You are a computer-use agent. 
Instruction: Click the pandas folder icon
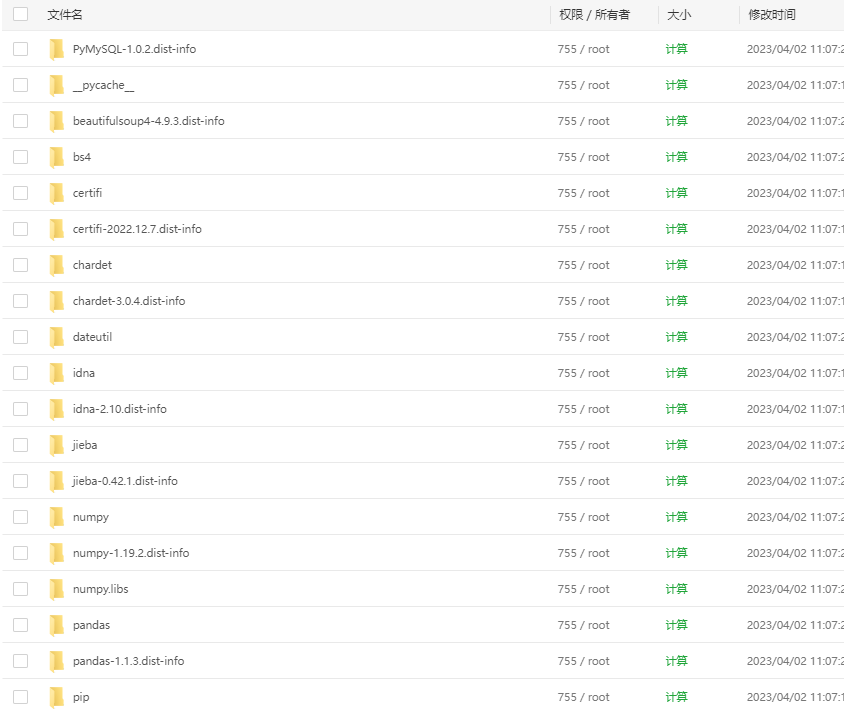57,627
